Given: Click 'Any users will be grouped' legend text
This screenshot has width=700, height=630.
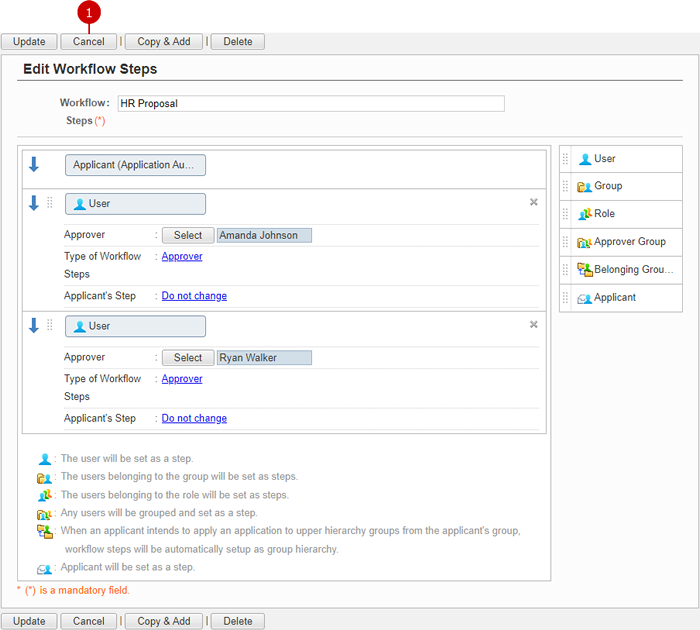Looking at the screenshot, I should 159,513.
